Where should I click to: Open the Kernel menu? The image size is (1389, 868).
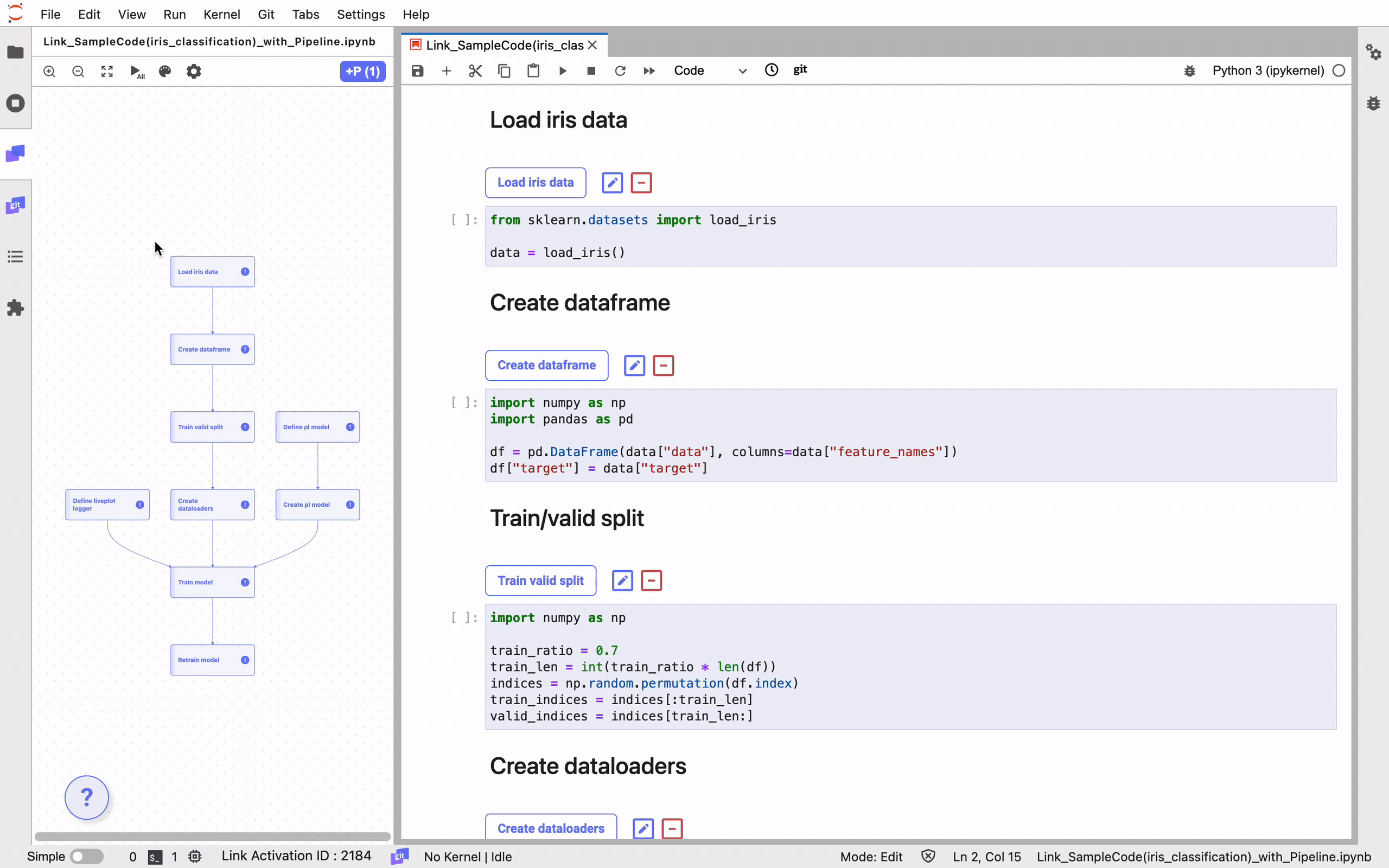pyautogui.click(x=221, y=14)
